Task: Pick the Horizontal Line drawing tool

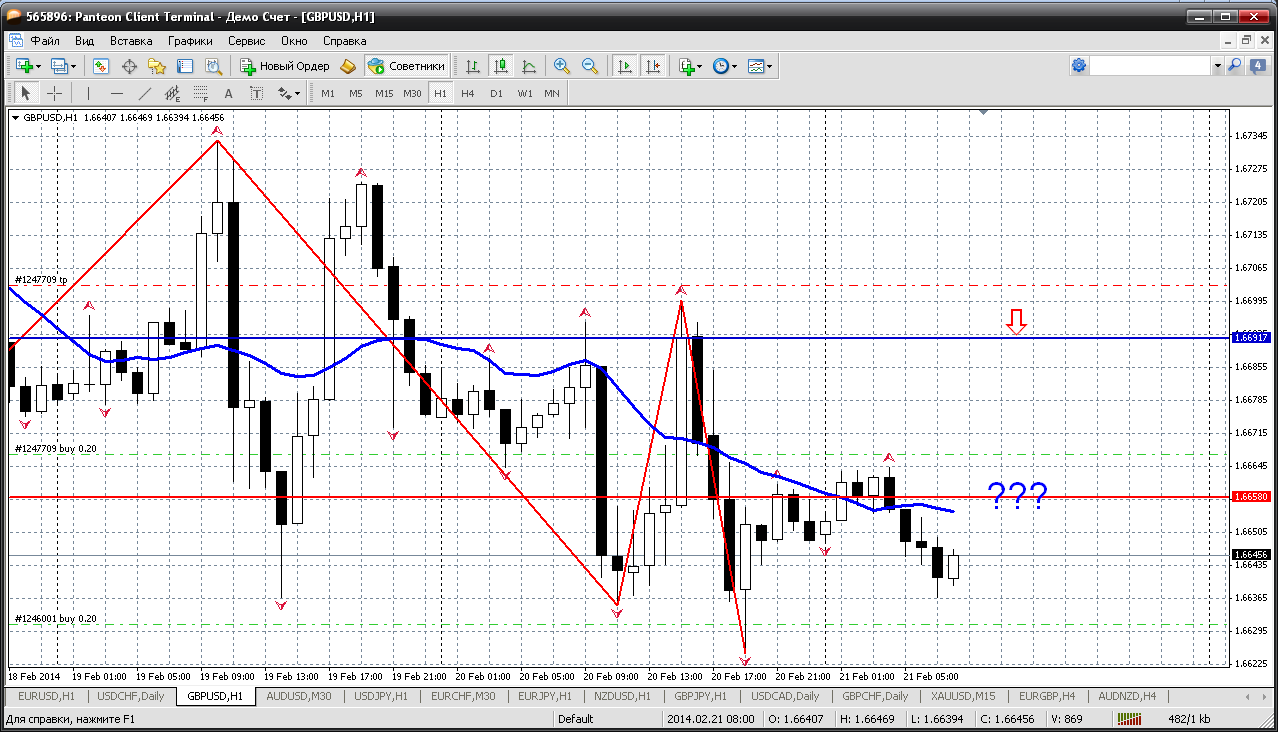Action: [x=116, y=93]
